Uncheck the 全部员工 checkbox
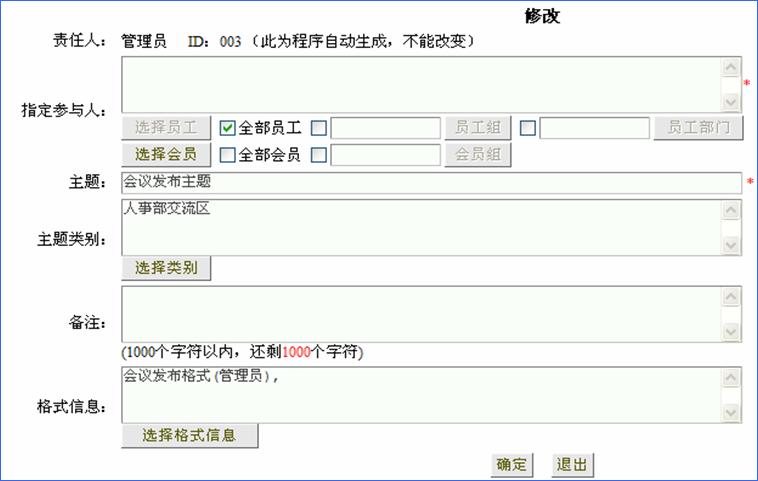This screenshot has height=481, width=758. (227, 128)
